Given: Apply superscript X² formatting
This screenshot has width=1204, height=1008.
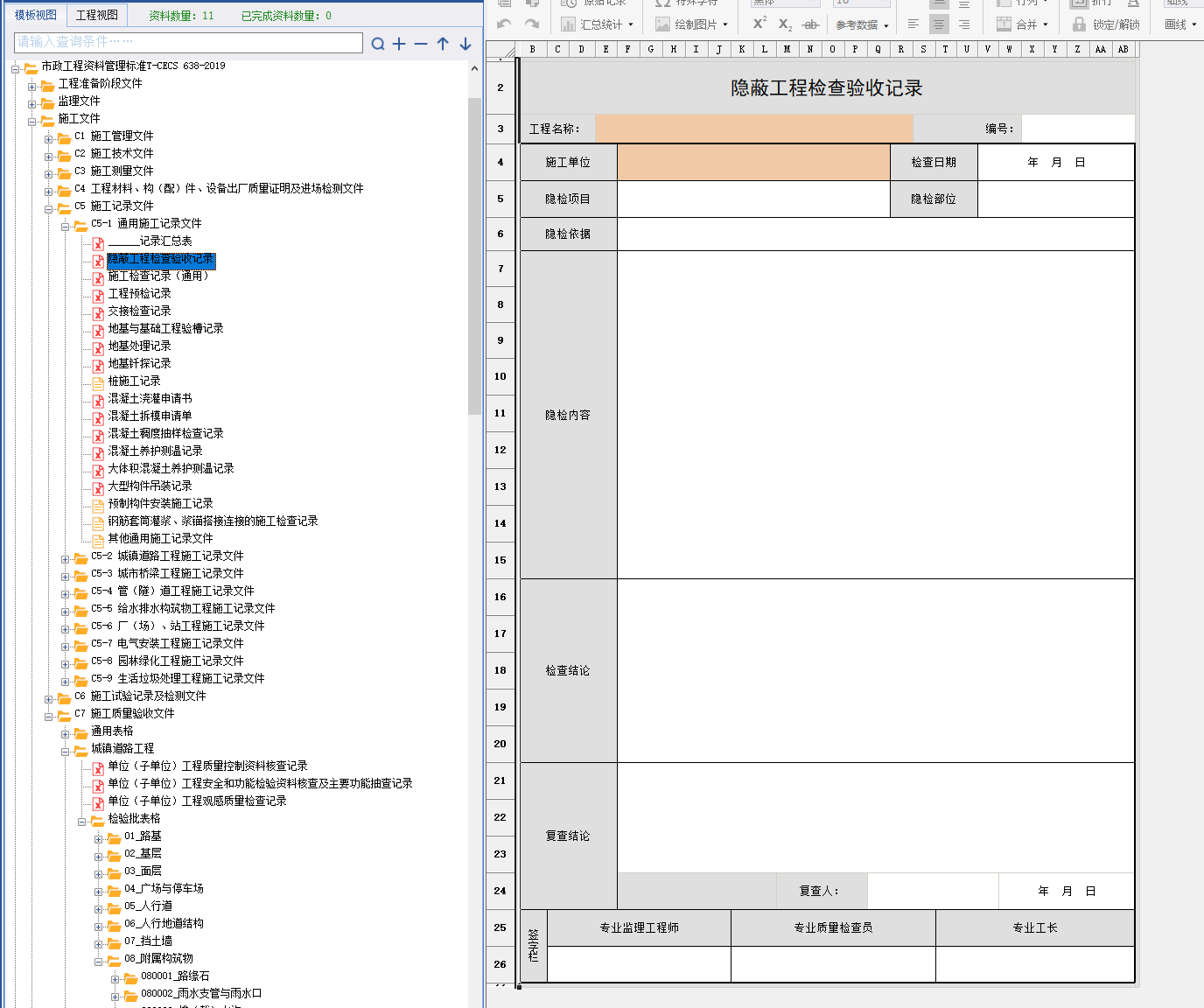Looking at the screenshot, I should tap(759, 24).
